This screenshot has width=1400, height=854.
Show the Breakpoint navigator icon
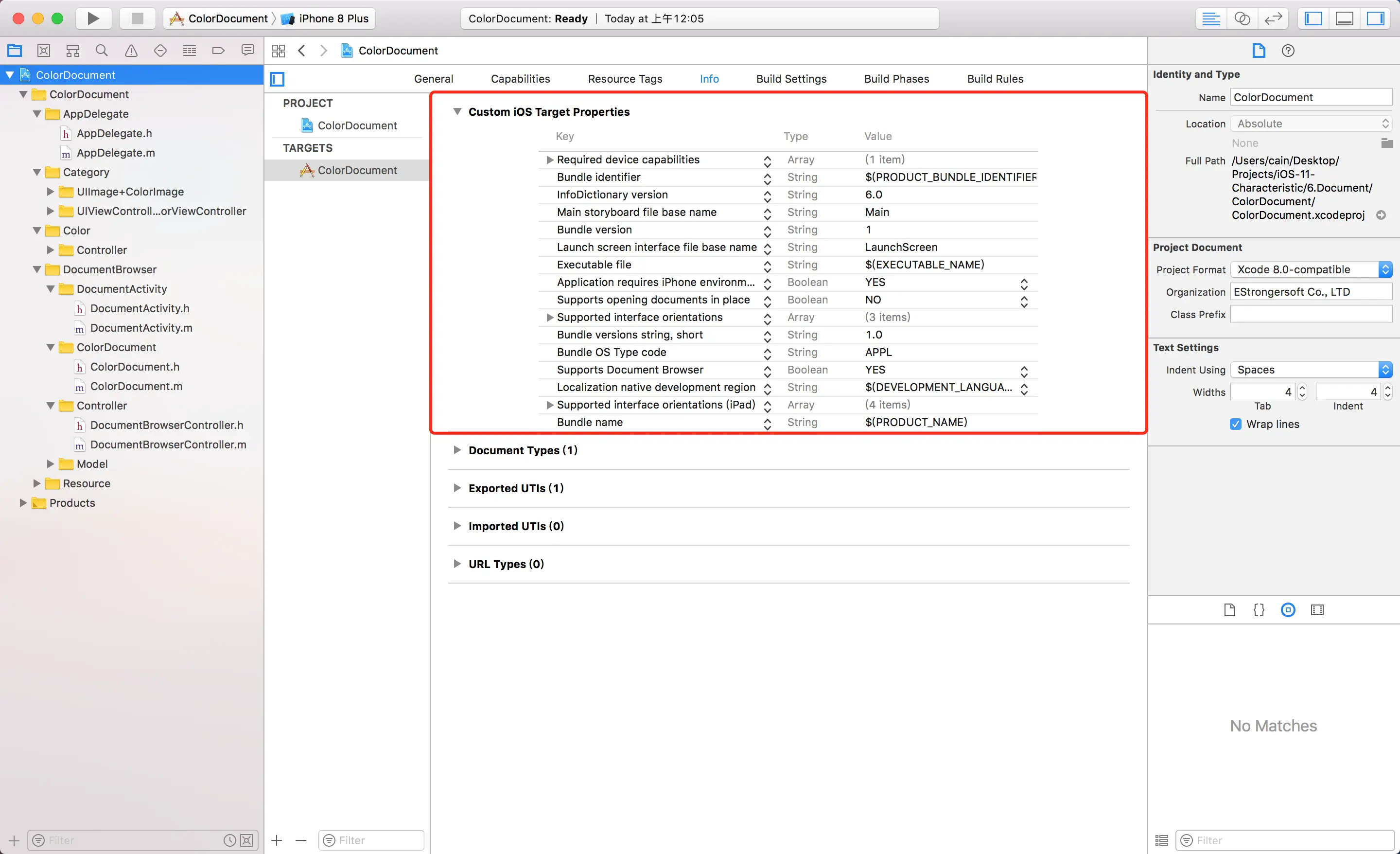click(x=218, y=51)
